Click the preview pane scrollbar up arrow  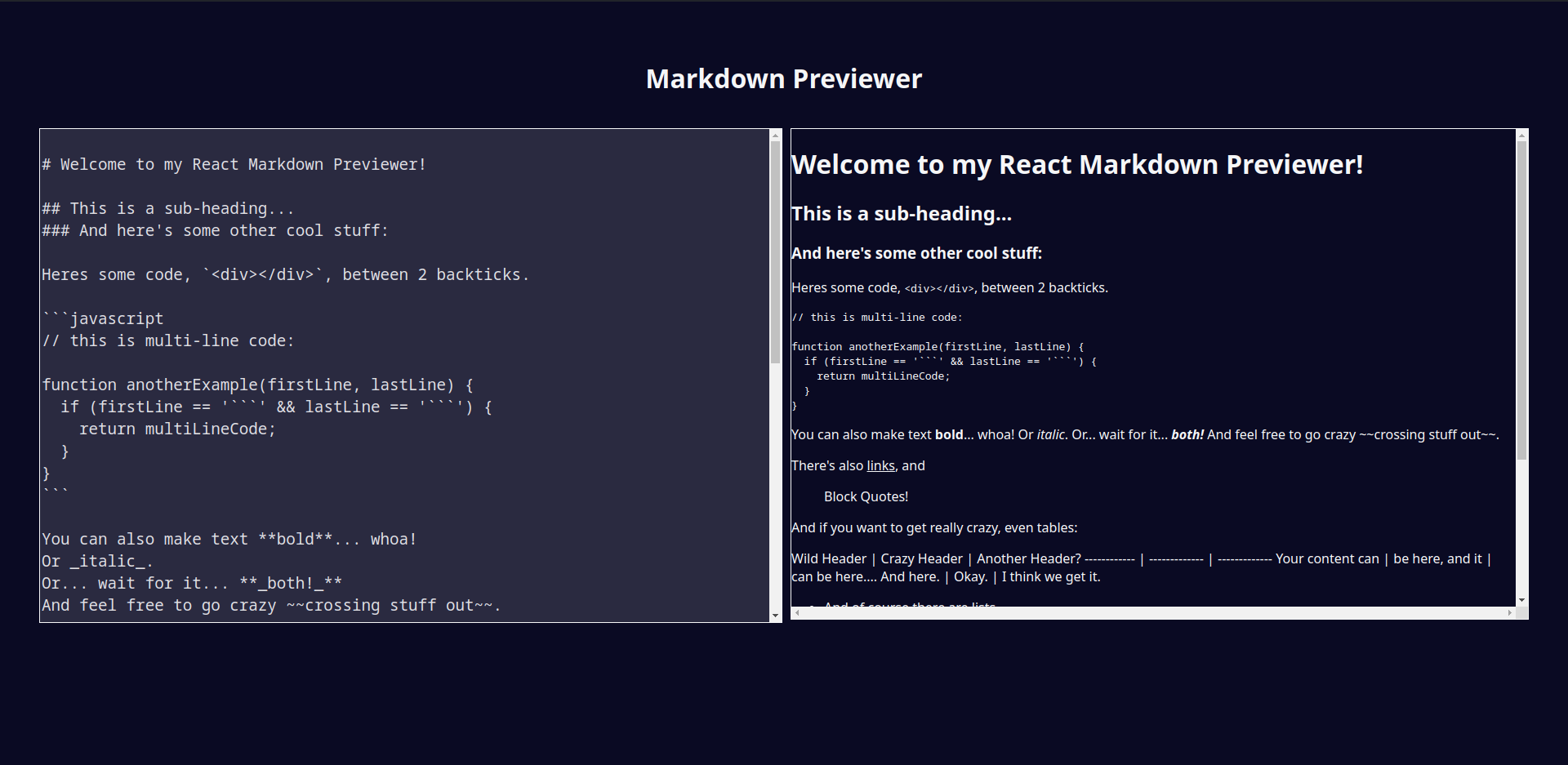click(x=1522, y=135)
